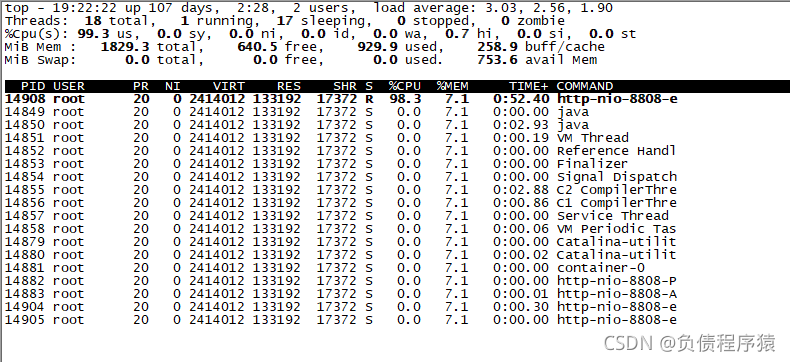
Task: Click the PID column header
Action: pos(33,86)
